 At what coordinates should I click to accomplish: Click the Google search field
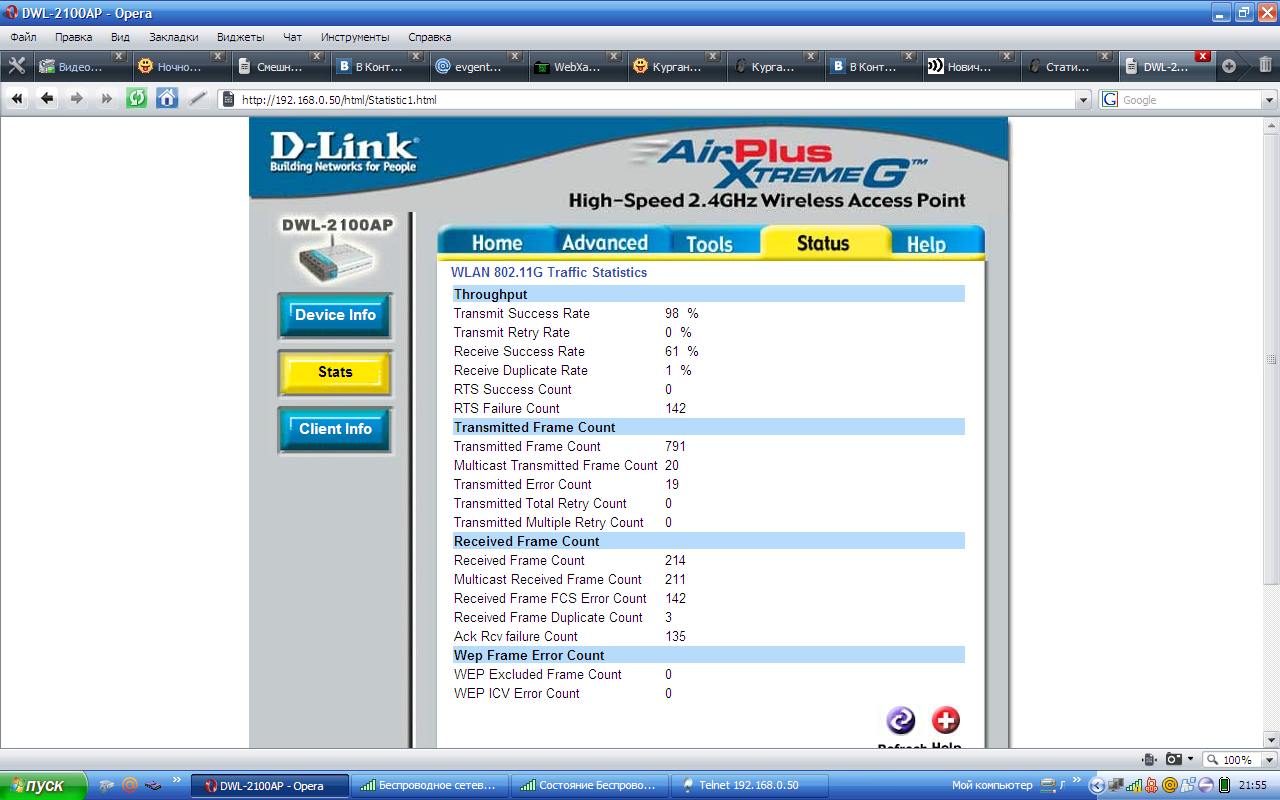[1190, 100]
